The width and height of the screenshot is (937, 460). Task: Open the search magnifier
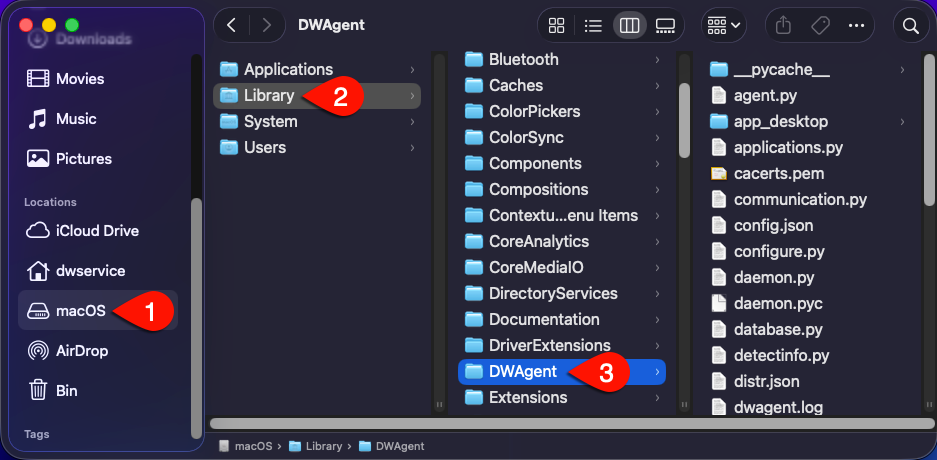pos(911,25)
